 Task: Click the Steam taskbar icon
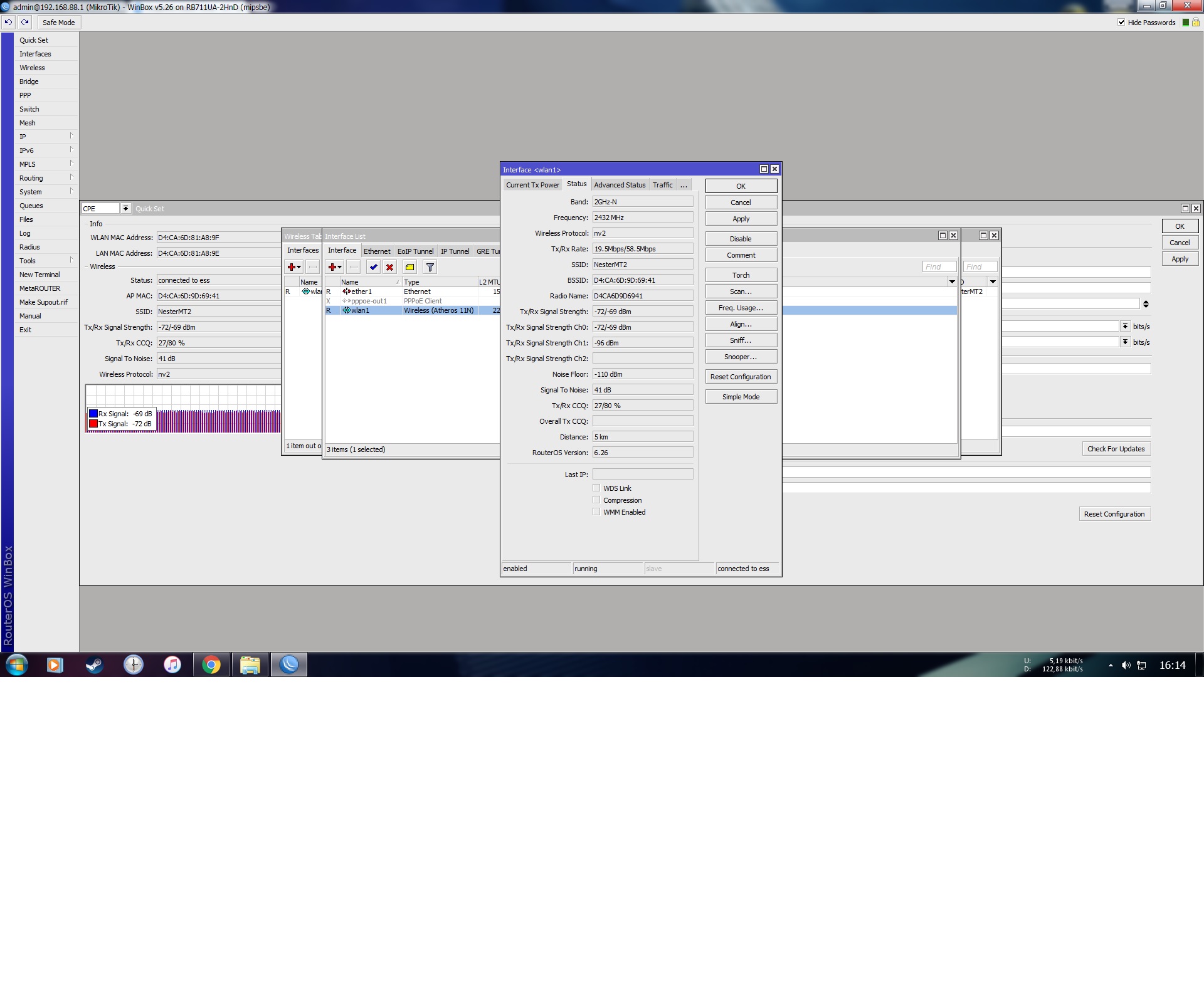click(94, 664)
